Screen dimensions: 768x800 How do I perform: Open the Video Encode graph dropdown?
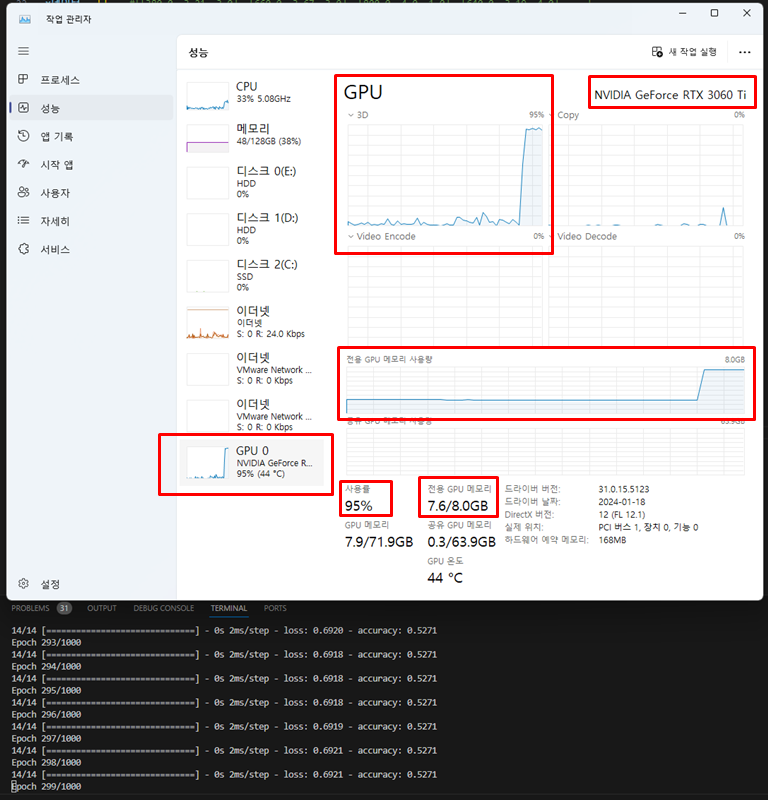coord(351,236)
